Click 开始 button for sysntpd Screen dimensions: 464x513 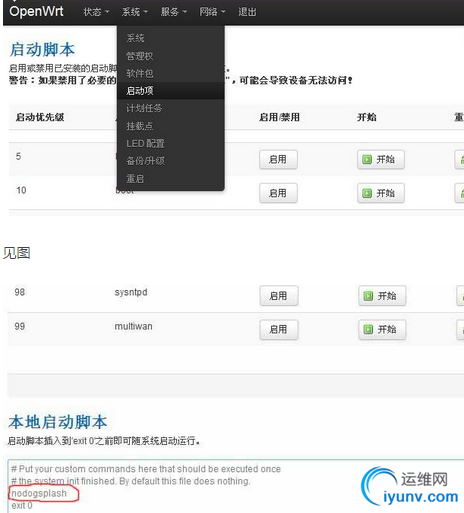click(x=382, y=296)
